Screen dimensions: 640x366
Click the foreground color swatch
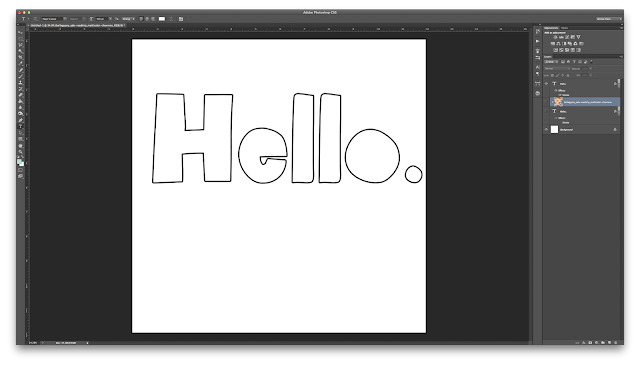point(19,162)
